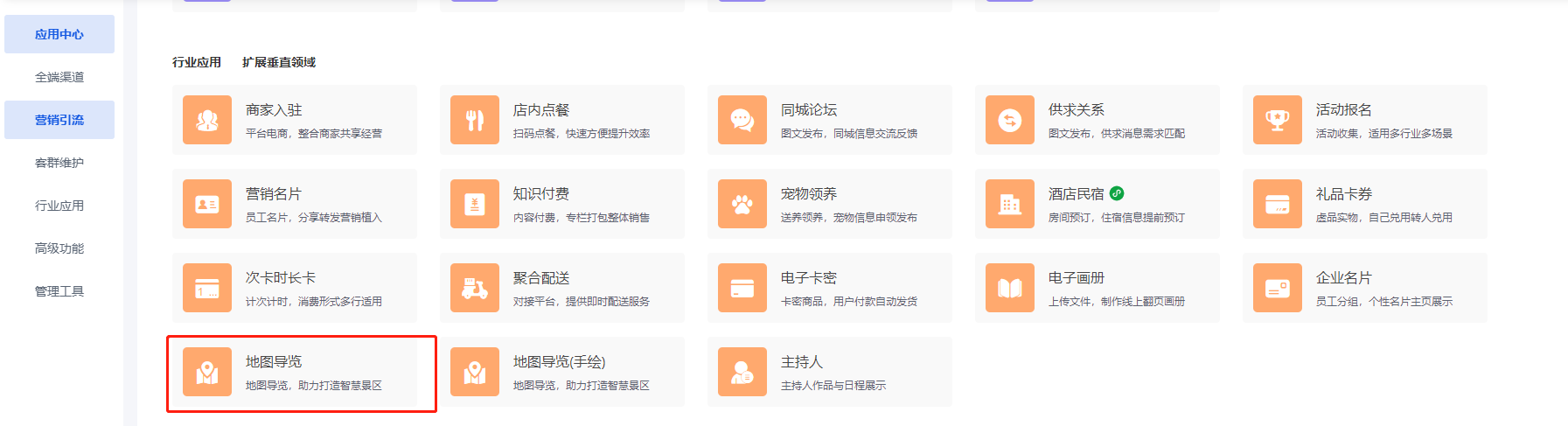Click the 酒店民宿 building icon
The image size is (1568, 426).
point(1010,204)
